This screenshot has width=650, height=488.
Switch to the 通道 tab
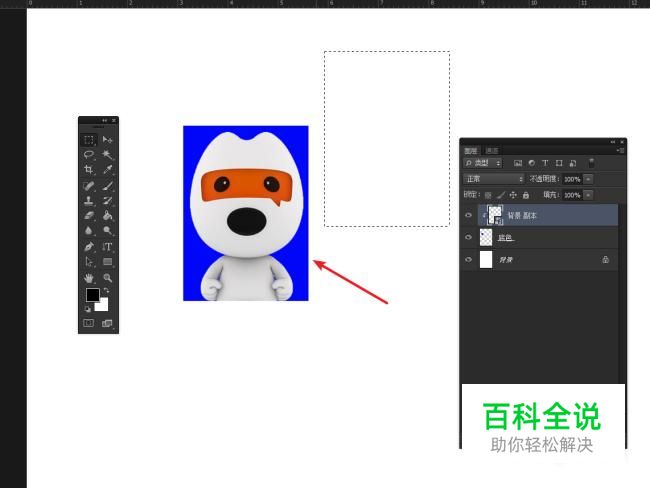[x=491, y=150]
